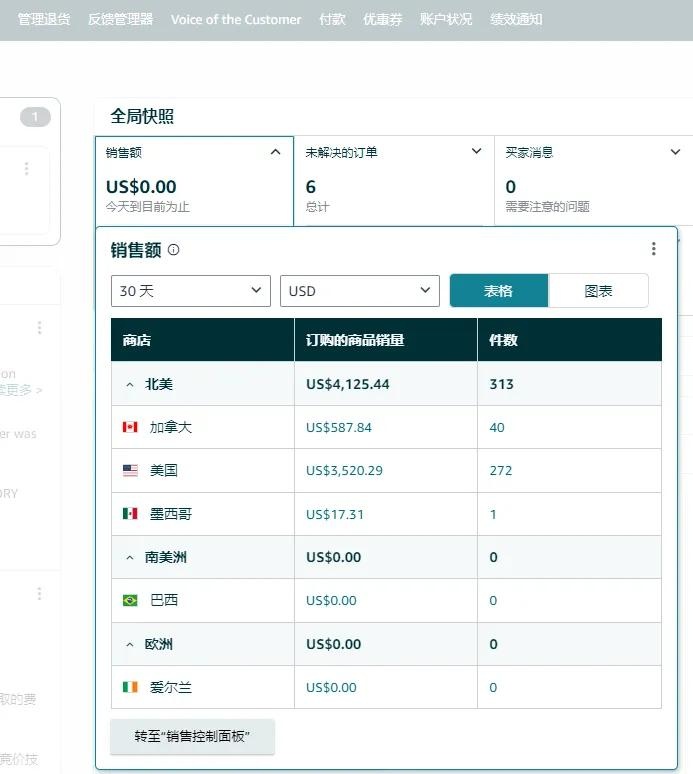This screenshot has width=693, height=774.
Task: Collapse the 销售额 snapshot card chevron
Action: pyautogui.click(x=275, y=152)
